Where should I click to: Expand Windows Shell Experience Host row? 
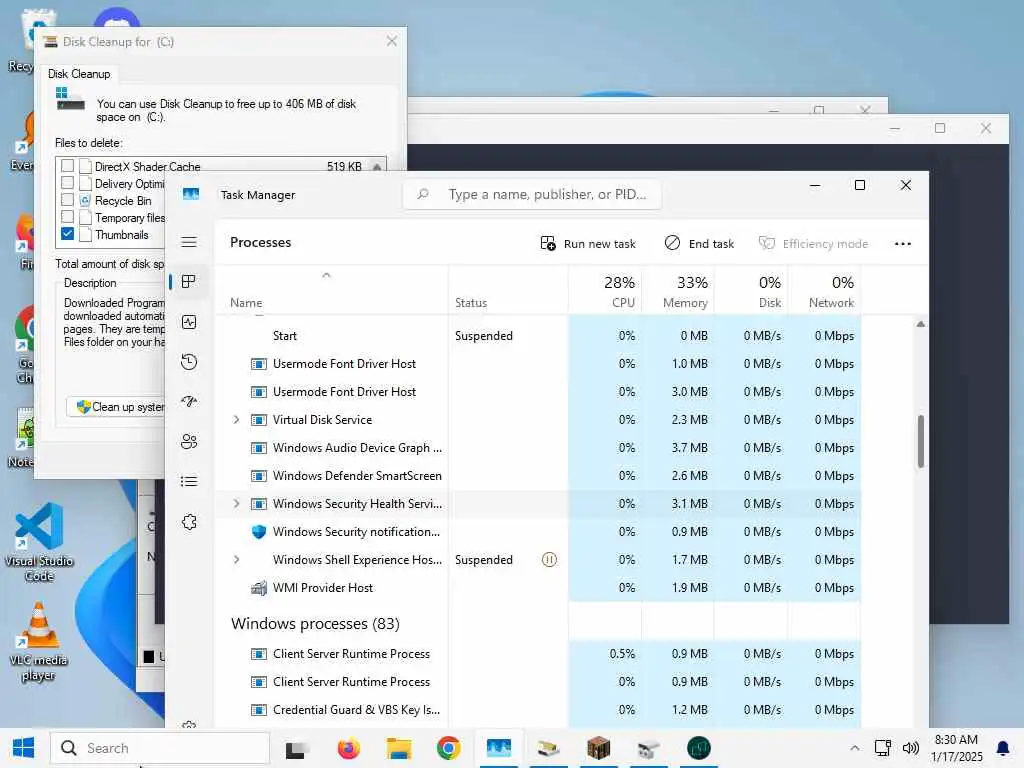pyautogui.click(x=236, y=560)
